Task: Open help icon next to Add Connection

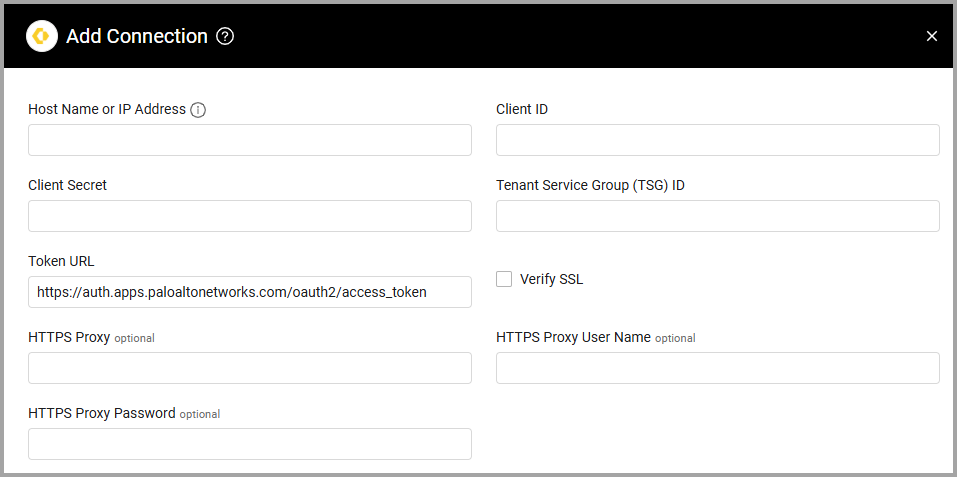Action: click(x=225, y=37)
